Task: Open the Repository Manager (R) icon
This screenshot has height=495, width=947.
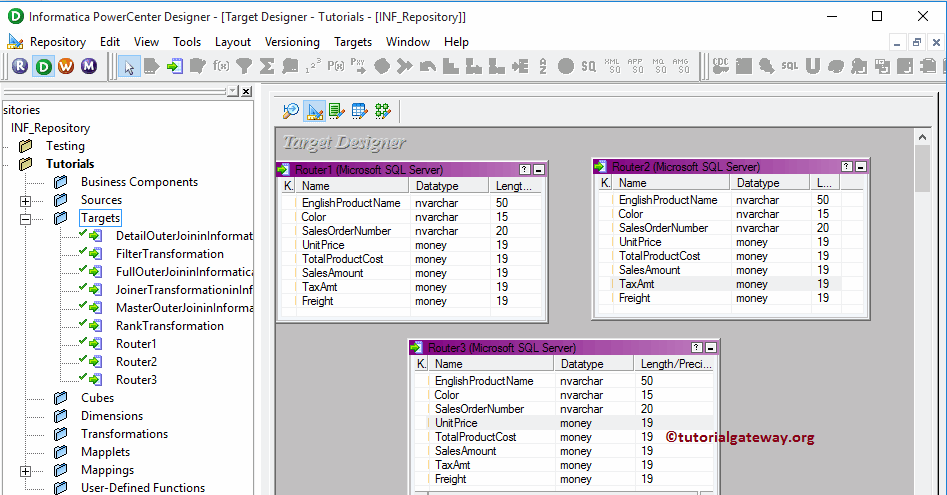Action: click(x=20, y=66)
